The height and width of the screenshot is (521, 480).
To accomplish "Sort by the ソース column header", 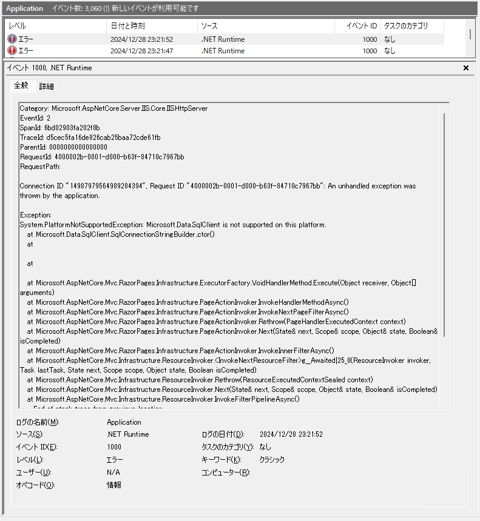I will tap(266, 26).
